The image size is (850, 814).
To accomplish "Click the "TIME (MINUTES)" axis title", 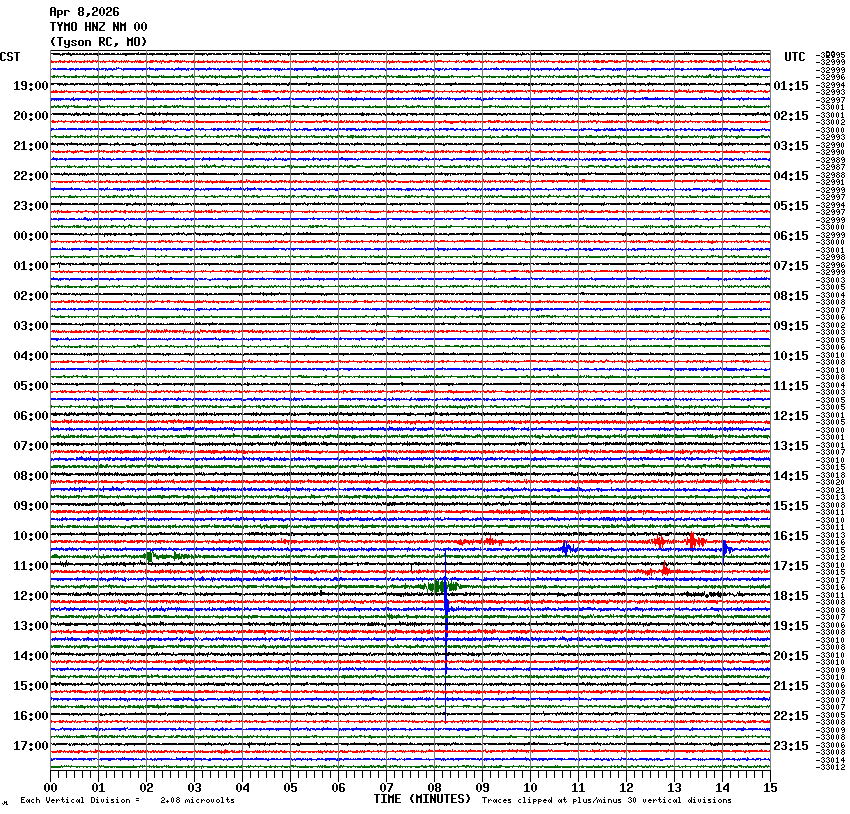I will click(422, 799).
